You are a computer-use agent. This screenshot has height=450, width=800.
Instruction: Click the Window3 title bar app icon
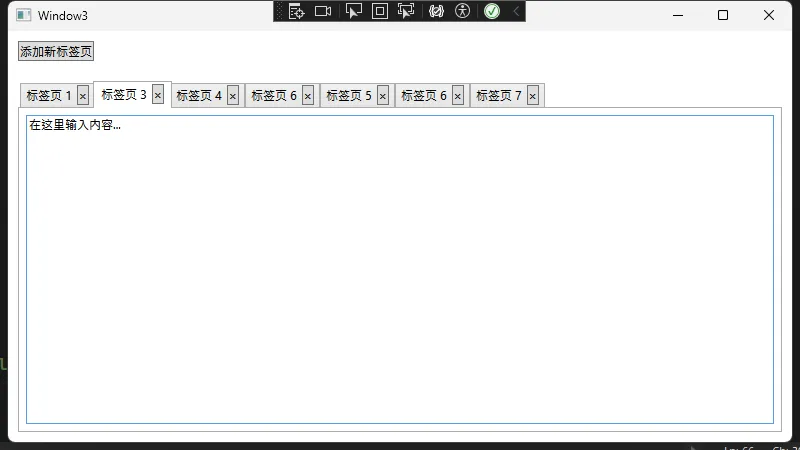click(24, 15)
